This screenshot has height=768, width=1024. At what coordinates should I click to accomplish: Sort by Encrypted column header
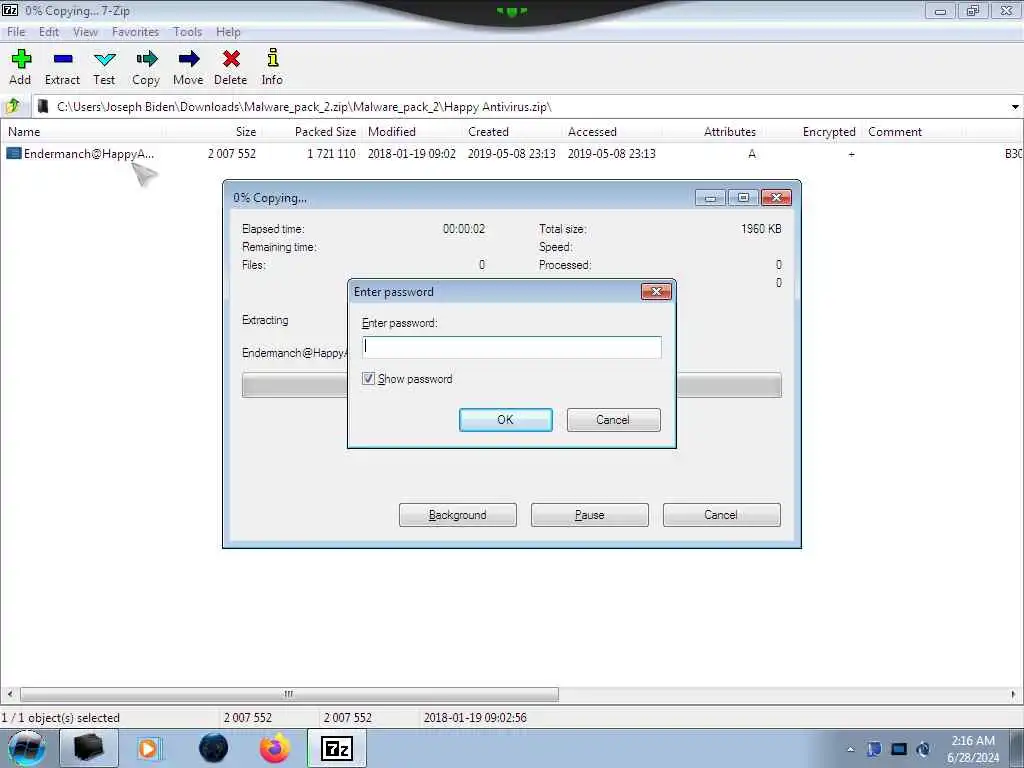click(x=829, y=132)
